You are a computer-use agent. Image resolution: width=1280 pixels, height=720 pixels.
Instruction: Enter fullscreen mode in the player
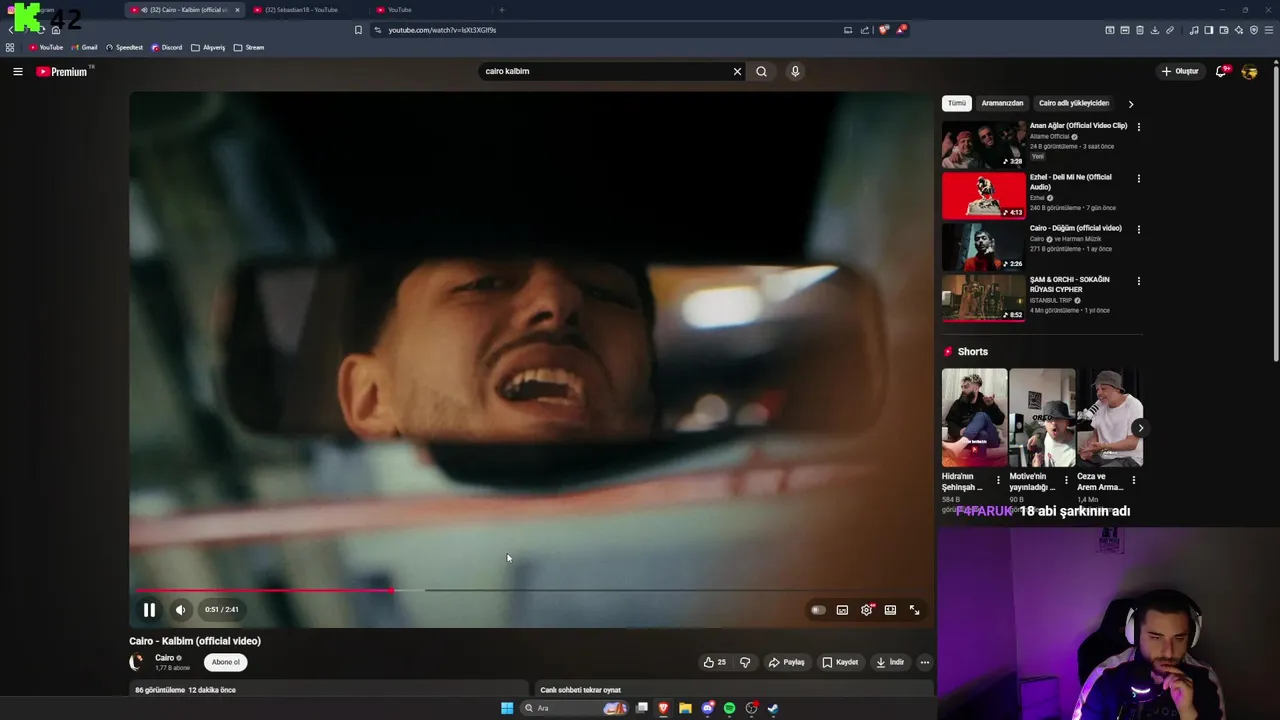914,610
